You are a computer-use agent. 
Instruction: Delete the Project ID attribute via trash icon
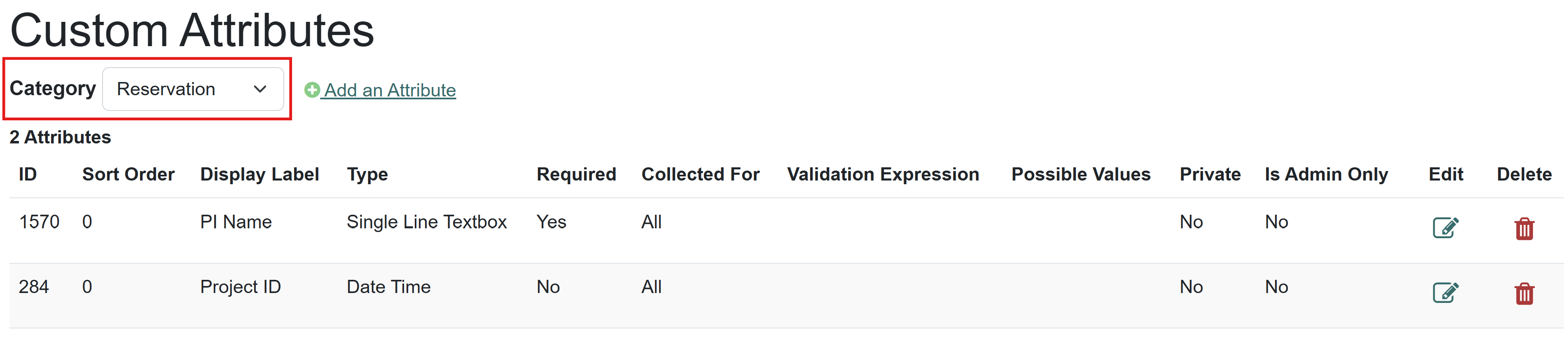click(x=1525, y=294)
